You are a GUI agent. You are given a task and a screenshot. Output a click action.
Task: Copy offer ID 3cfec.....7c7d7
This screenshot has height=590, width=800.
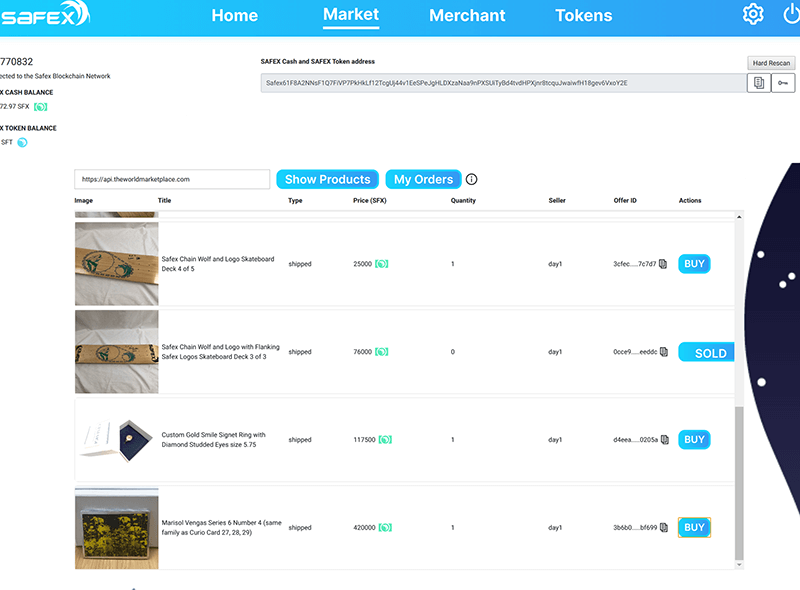(663, 264)
